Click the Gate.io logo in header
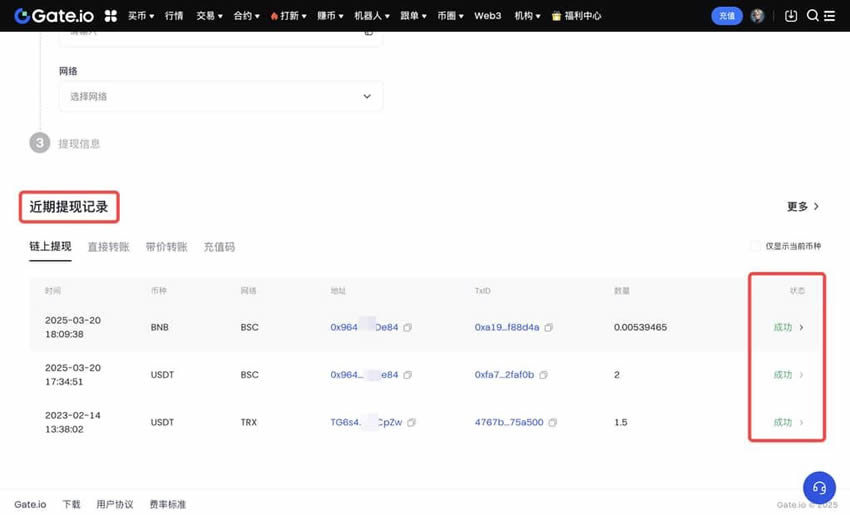The image size is (850, 515). [55, 16]
